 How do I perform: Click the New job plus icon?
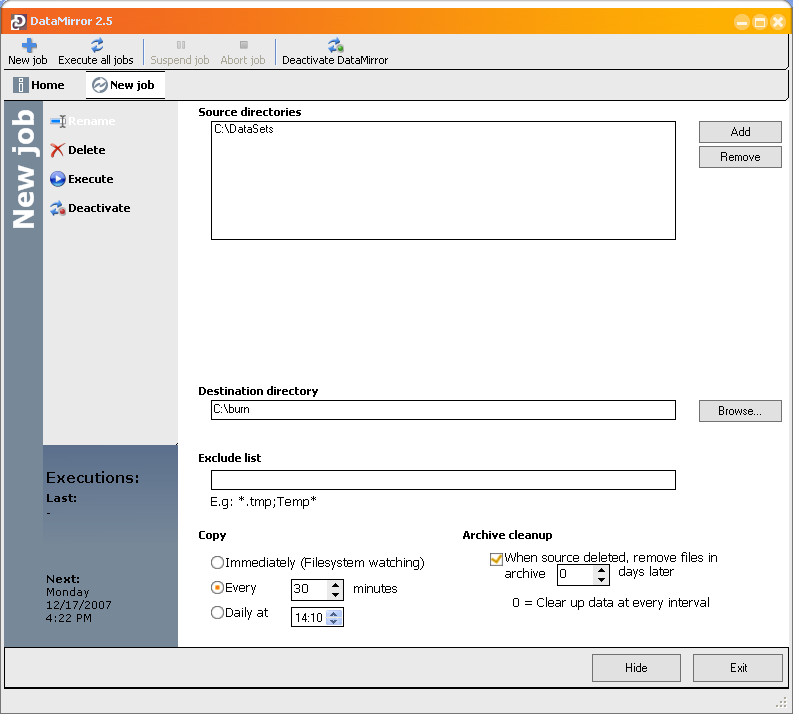click(29, 46)
